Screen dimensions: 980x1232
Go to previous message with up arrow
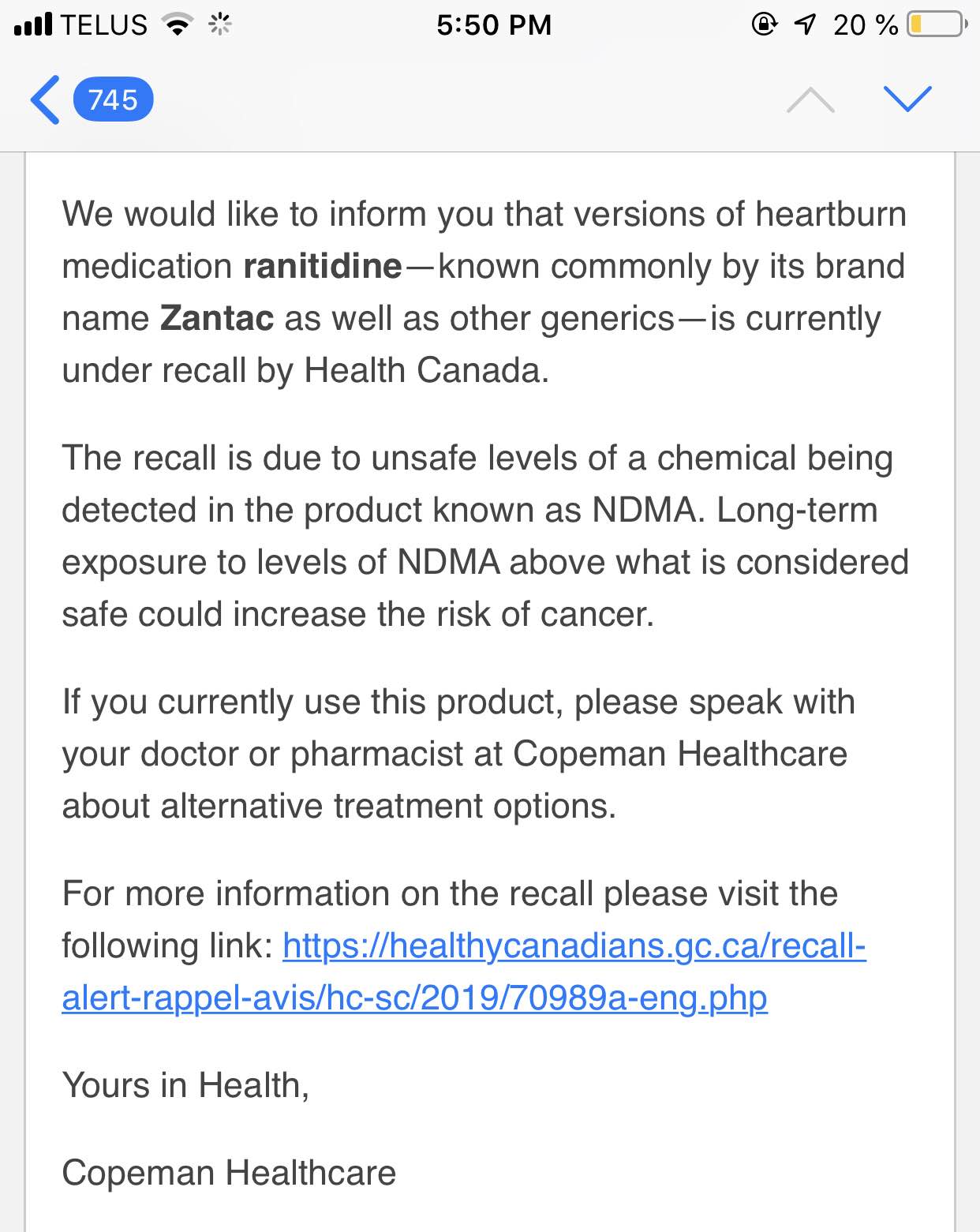pos(810,100)
